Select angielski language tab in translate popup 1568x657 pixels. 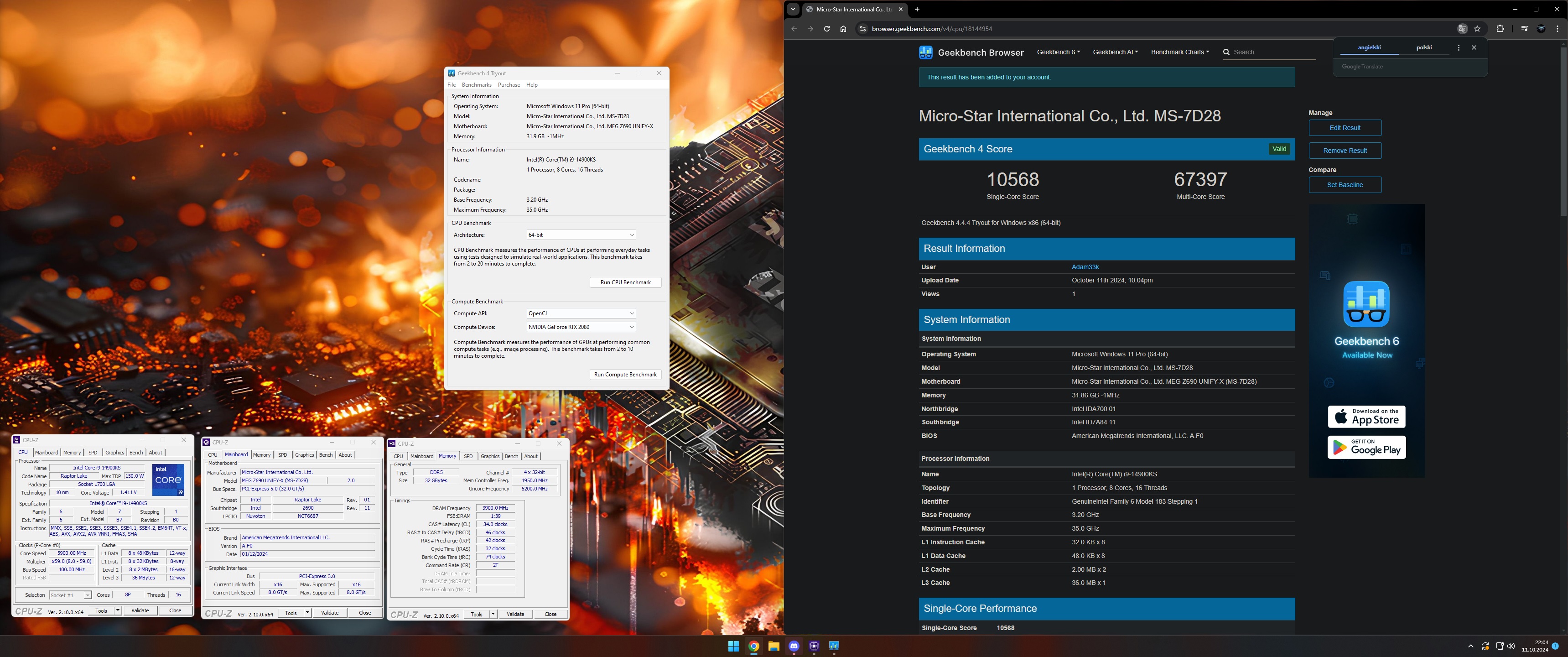click(x=1370, y=47)
